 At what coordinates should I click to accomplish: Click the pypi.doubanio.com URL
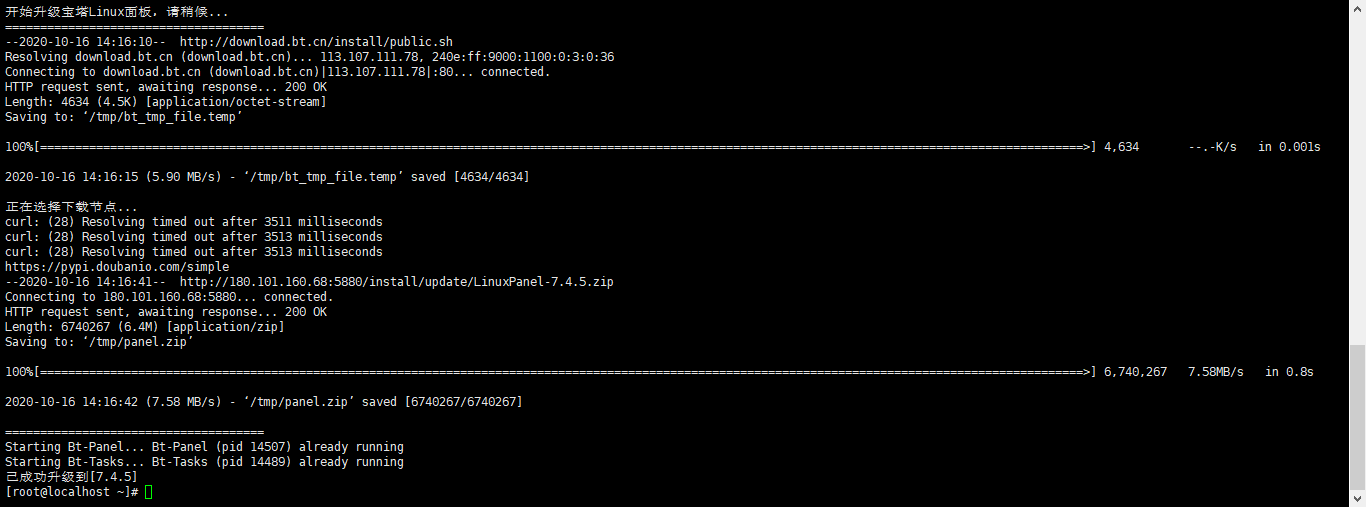pos(117,267)
